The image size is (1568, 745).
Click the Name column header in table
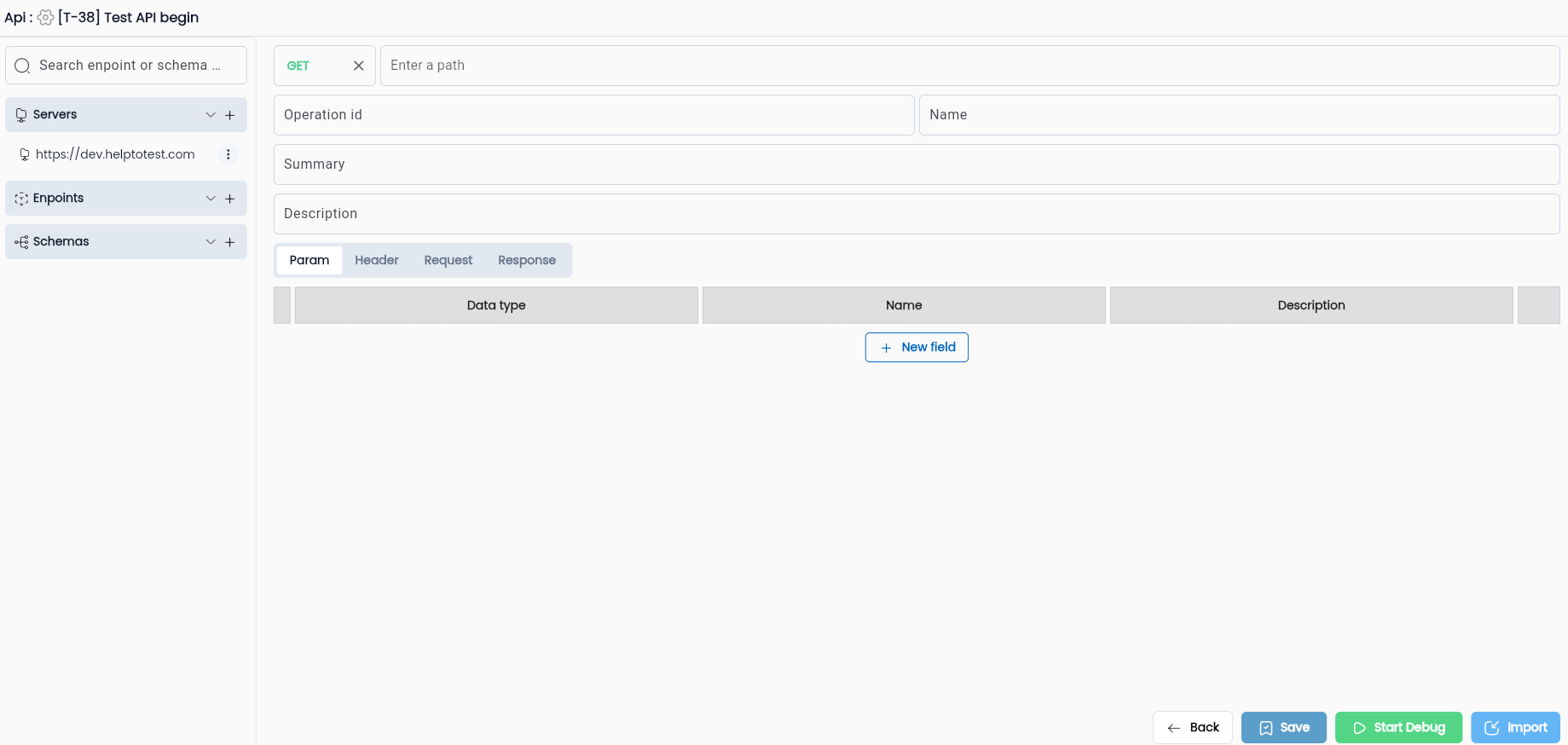[x=904, y=305]
